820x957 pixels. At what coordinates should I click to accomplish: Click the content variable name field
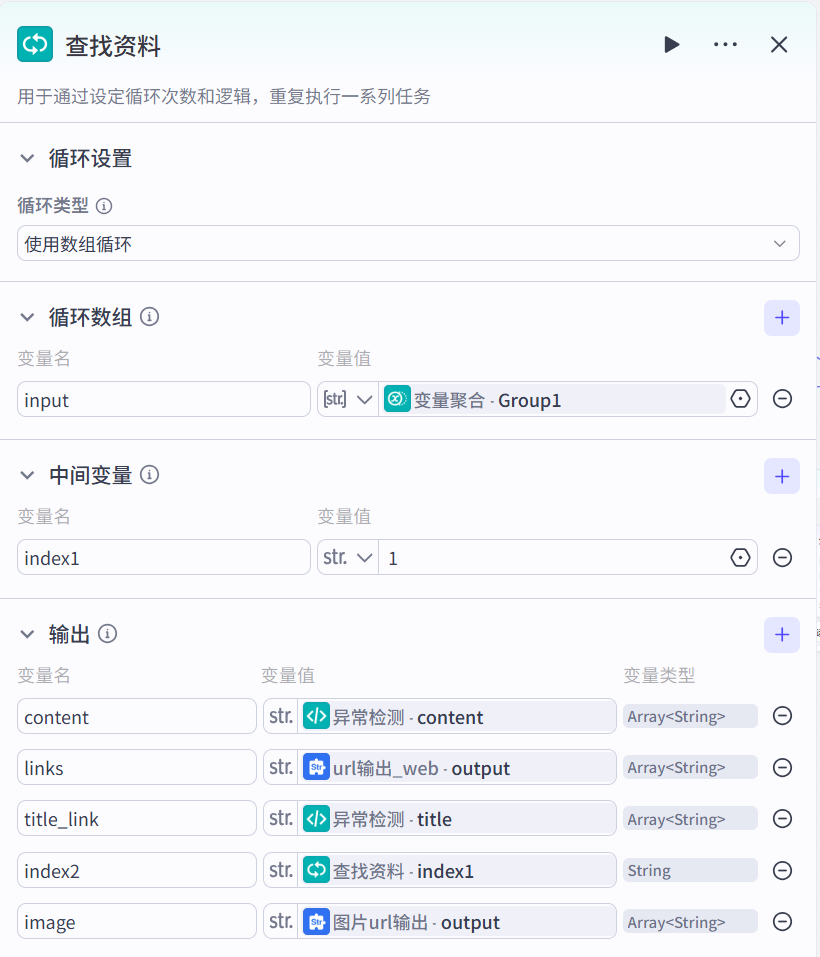coord(137,717)
